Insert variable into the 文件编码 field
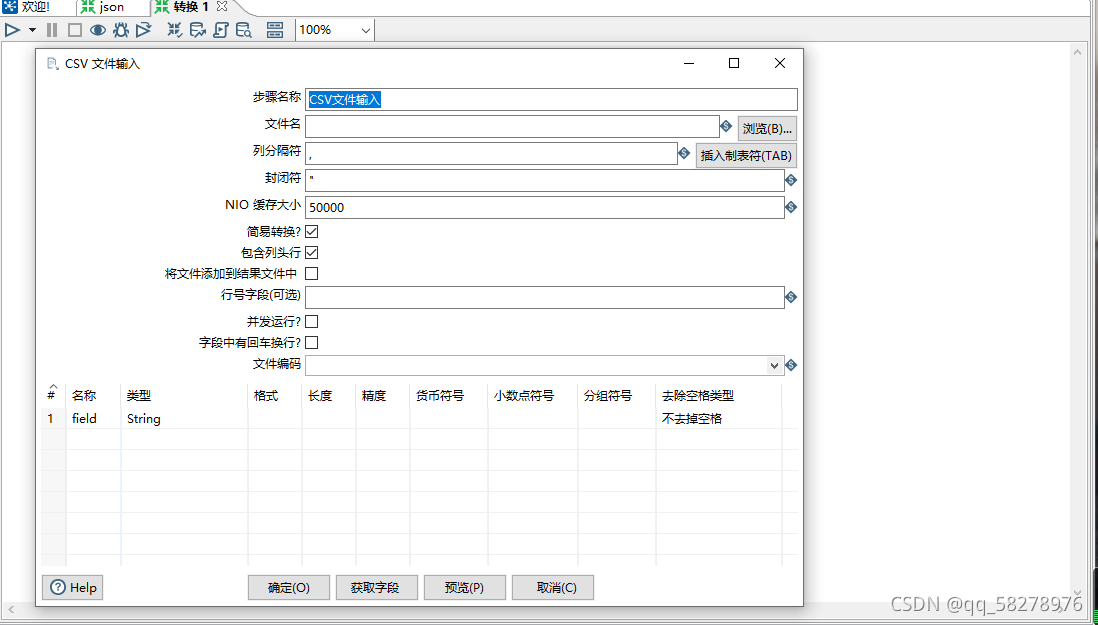 coord(791,365)
